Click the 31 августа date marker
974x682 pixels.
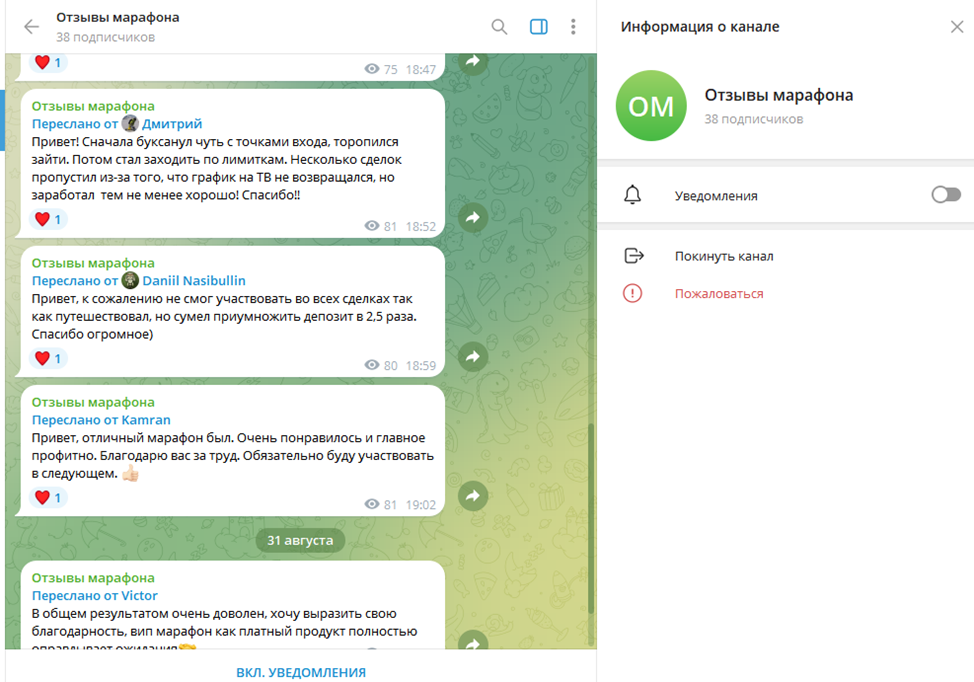300,540
